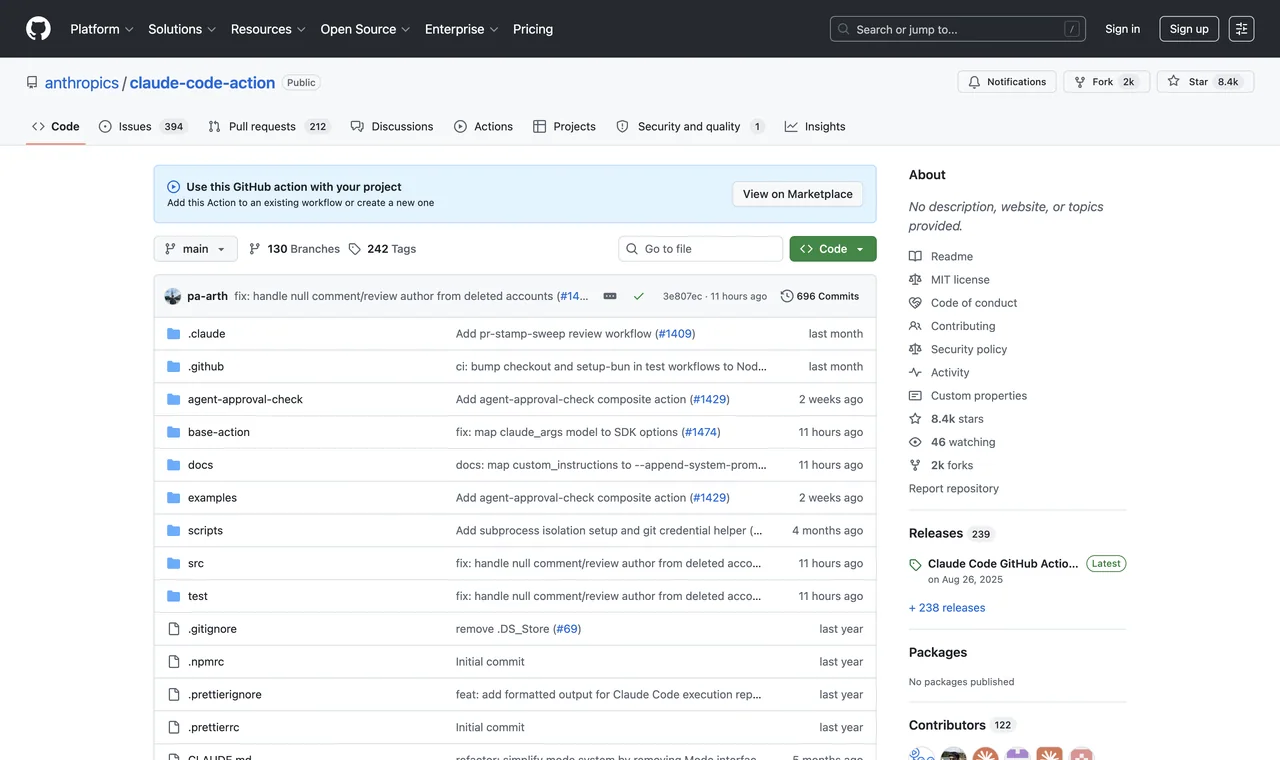Click View on Marketplace button
The height and width of the screenshot is (760, 1280).
pos(798,194)
